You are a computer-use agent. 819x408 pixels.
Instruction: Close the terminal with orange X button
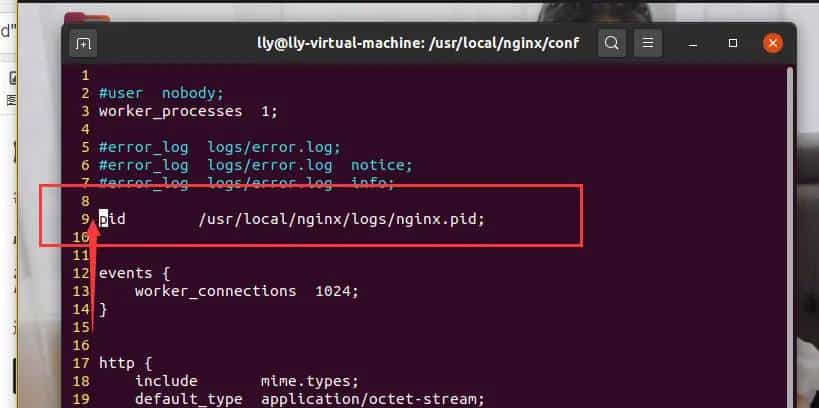click(773, 44)
